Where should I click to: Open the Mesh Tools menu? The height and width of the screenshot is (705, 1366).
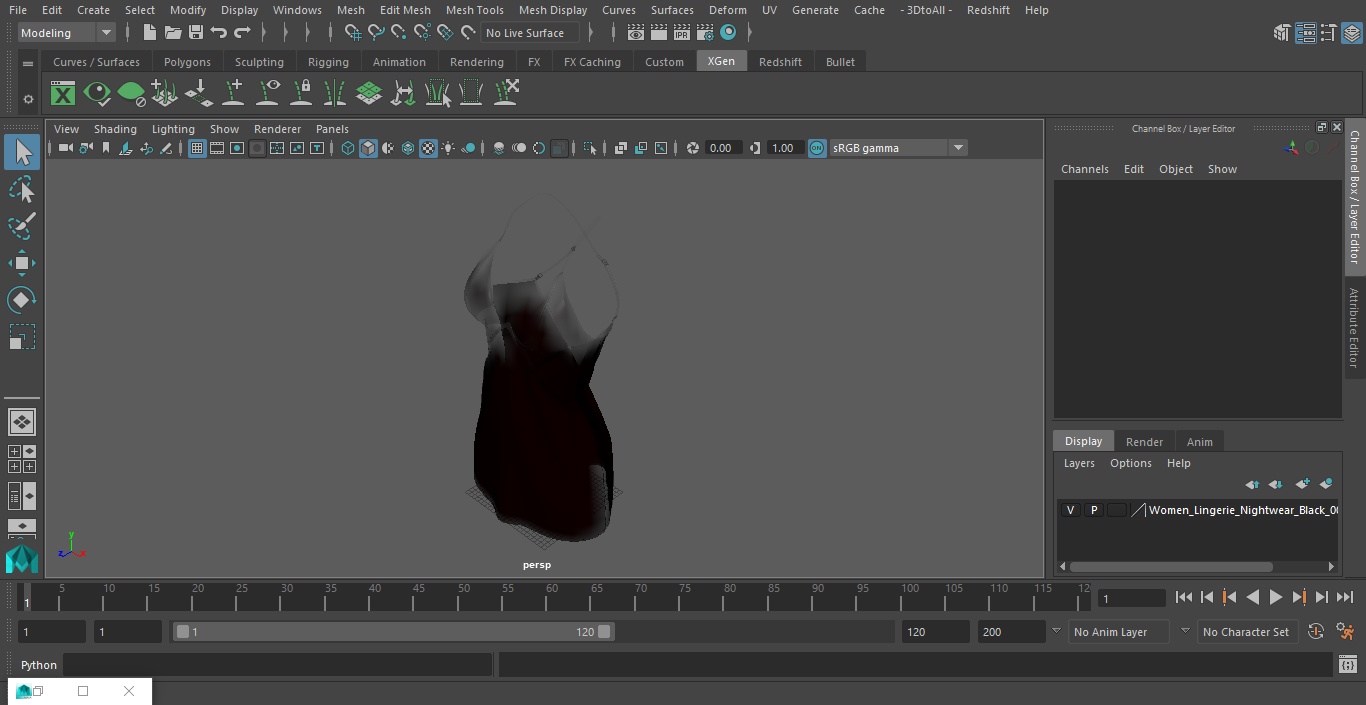pos(474,10)
